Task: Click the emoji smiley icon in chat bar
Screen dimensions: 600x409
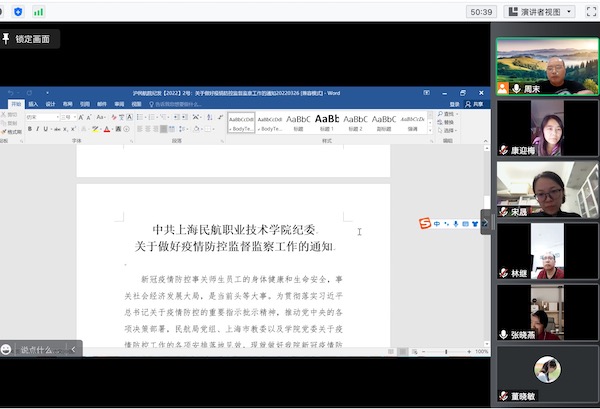Action: pos(6,349)
